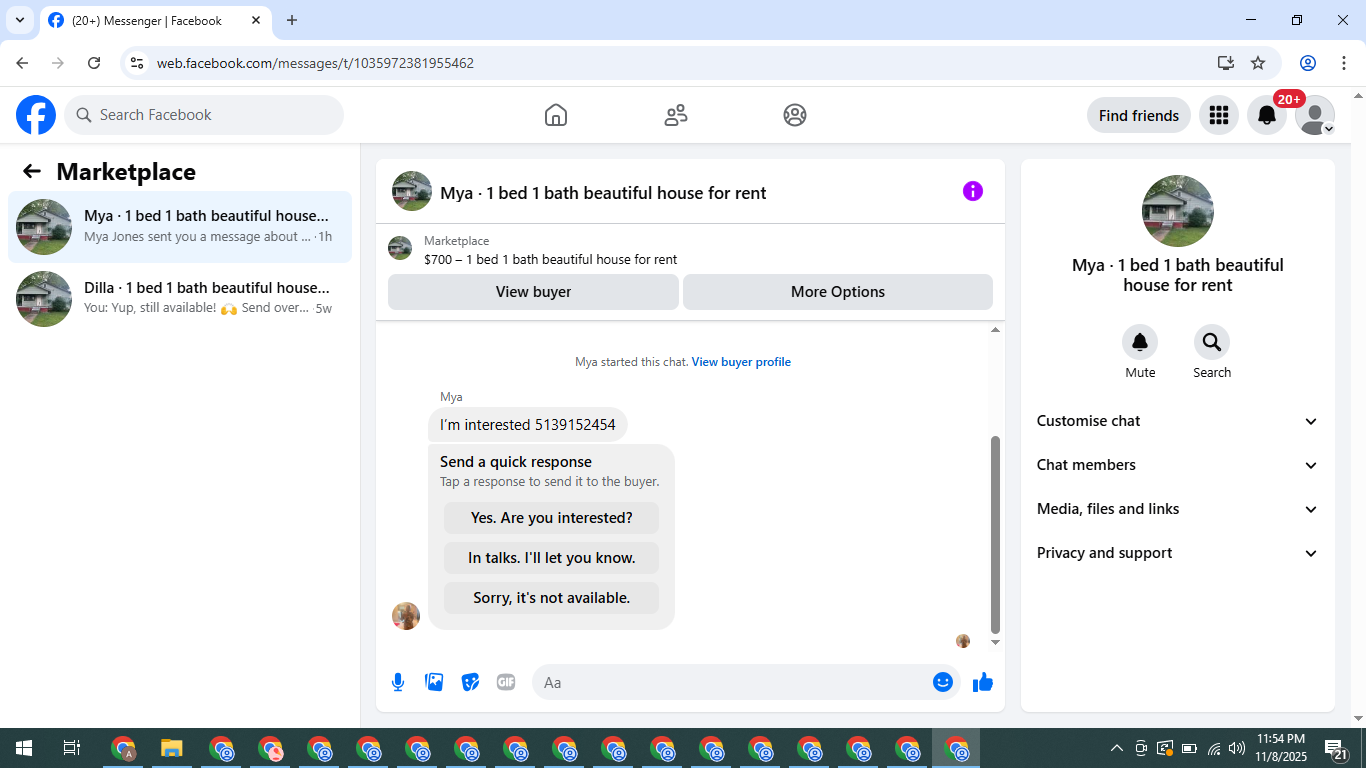1366x768 pixels.
Task: Expand Media, files and links section
Action: (x=1178, y=509)
